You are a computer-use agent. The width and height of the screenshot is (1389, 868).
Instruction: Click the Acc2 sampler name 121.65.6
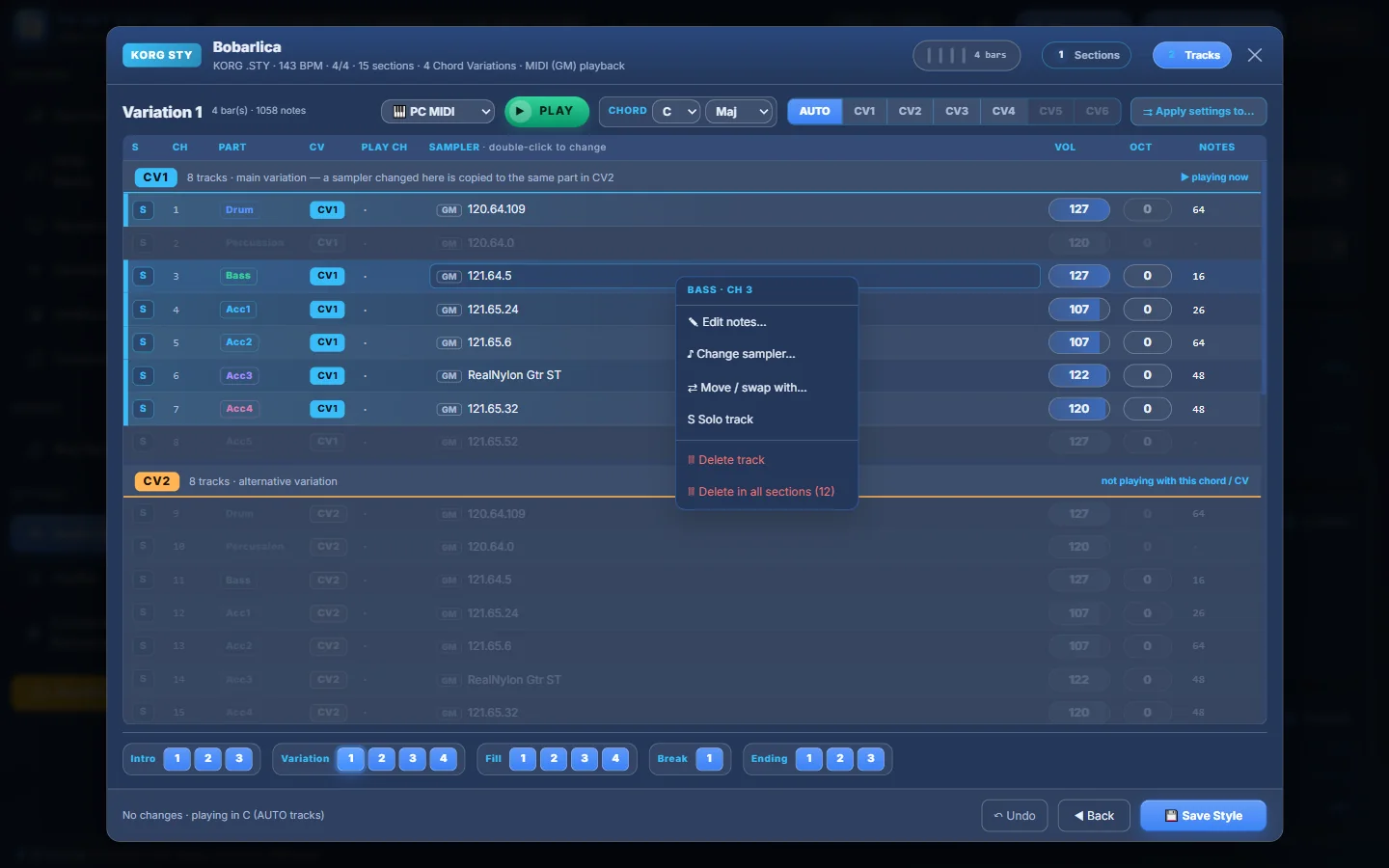click(x=490, y=342)
